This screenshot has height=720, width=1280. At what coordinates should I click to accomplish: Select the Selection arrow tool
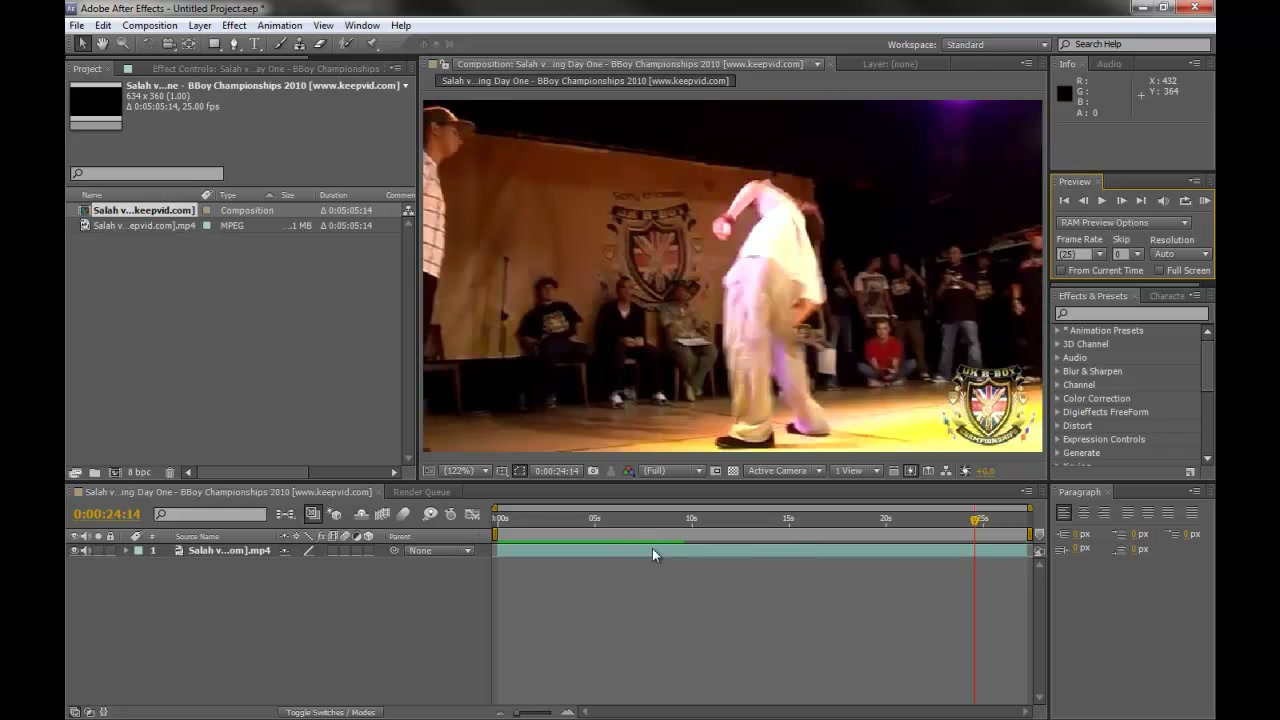[82, 44]
